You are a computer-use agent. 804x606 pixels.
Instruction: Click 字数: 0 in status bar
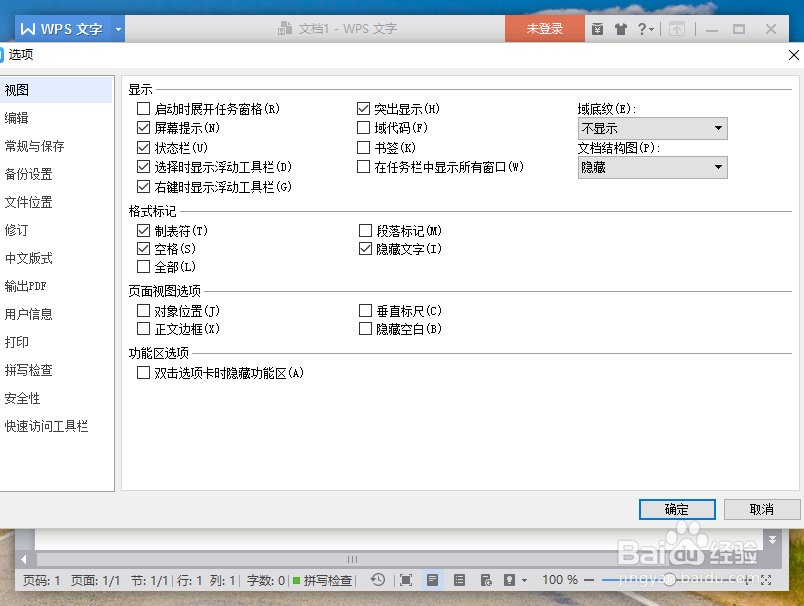(x=266, y=580)
